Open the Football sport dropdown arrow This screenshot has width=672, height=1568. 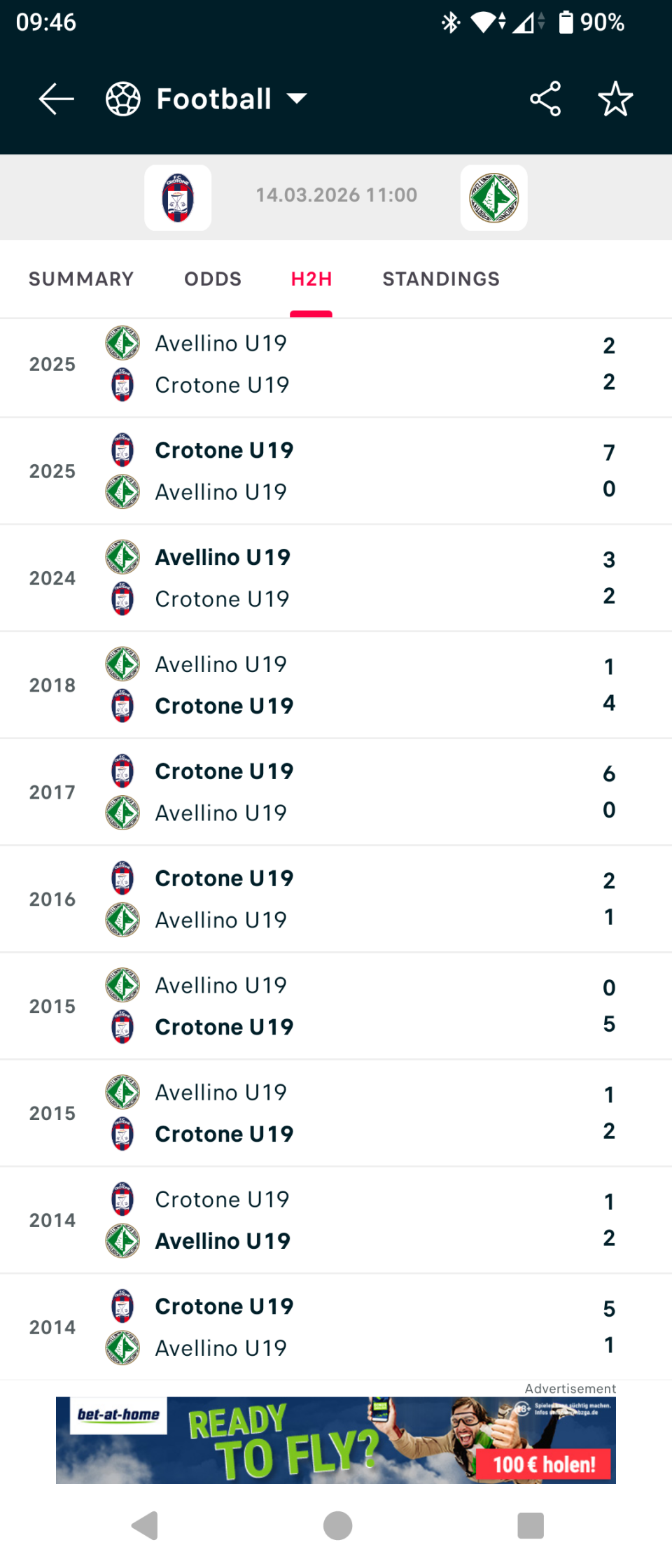(297, 99)
